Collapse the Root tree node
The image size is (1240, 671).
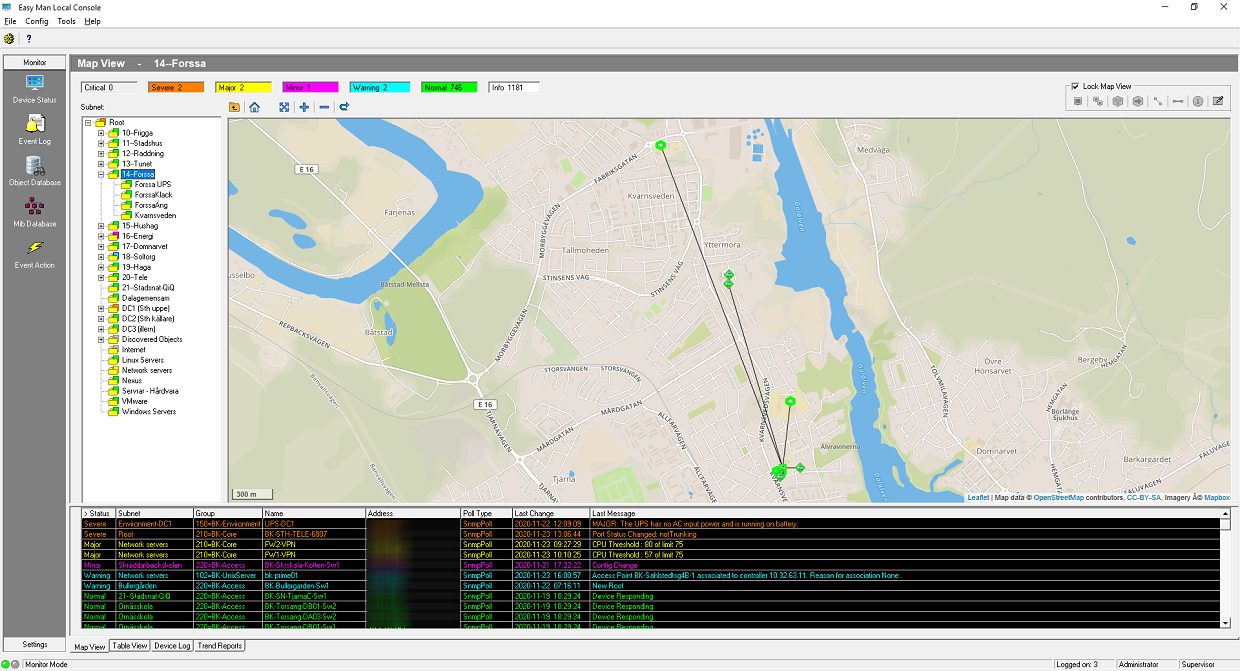(x=89, y=122)
